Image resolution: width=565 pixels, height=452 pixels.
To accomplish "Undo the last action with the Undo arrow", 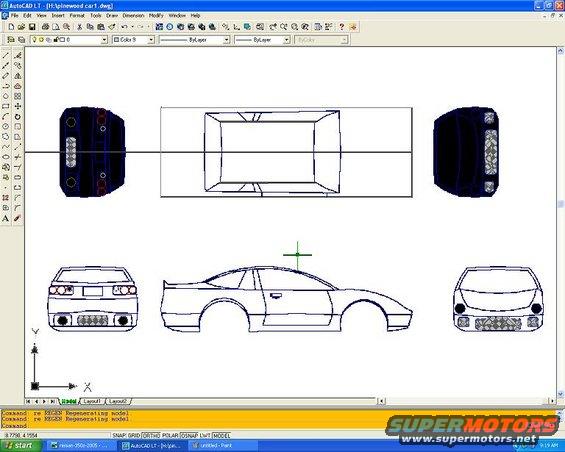I will pyautogui.click(x=124, y=27).
